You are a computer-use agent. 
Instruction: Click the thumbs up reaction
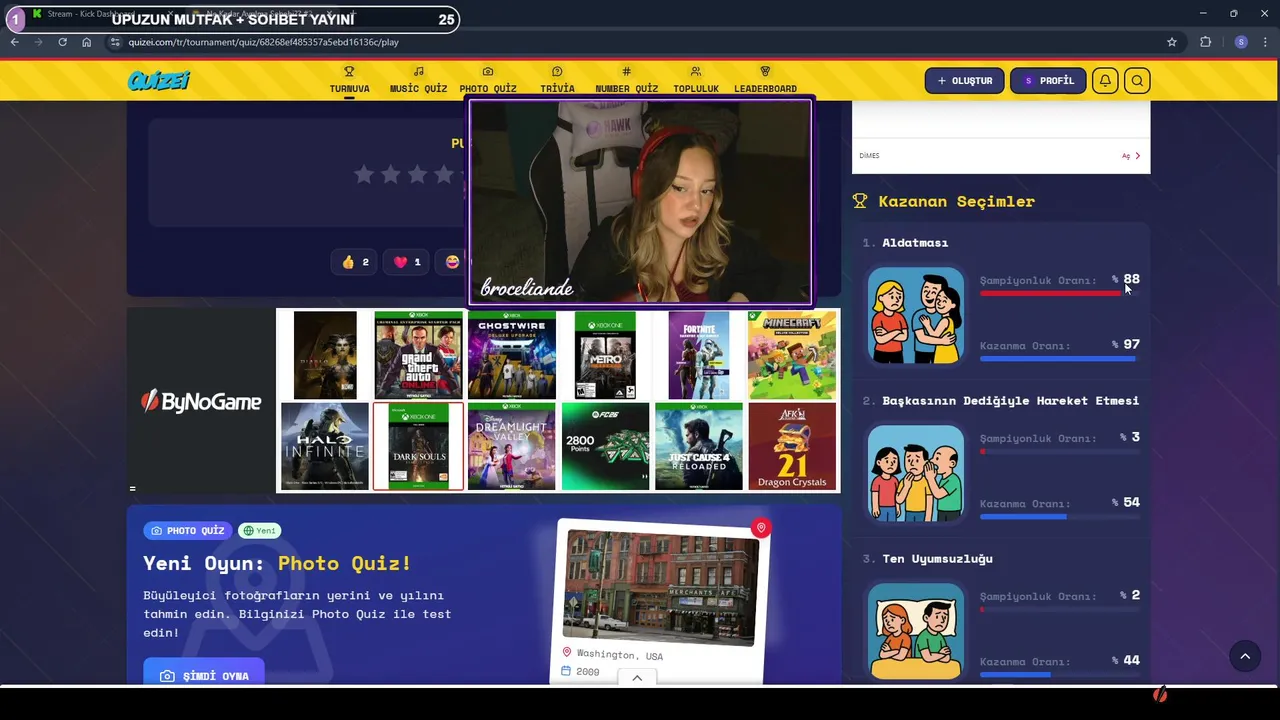pyautogui.click(x=355, y=262)
